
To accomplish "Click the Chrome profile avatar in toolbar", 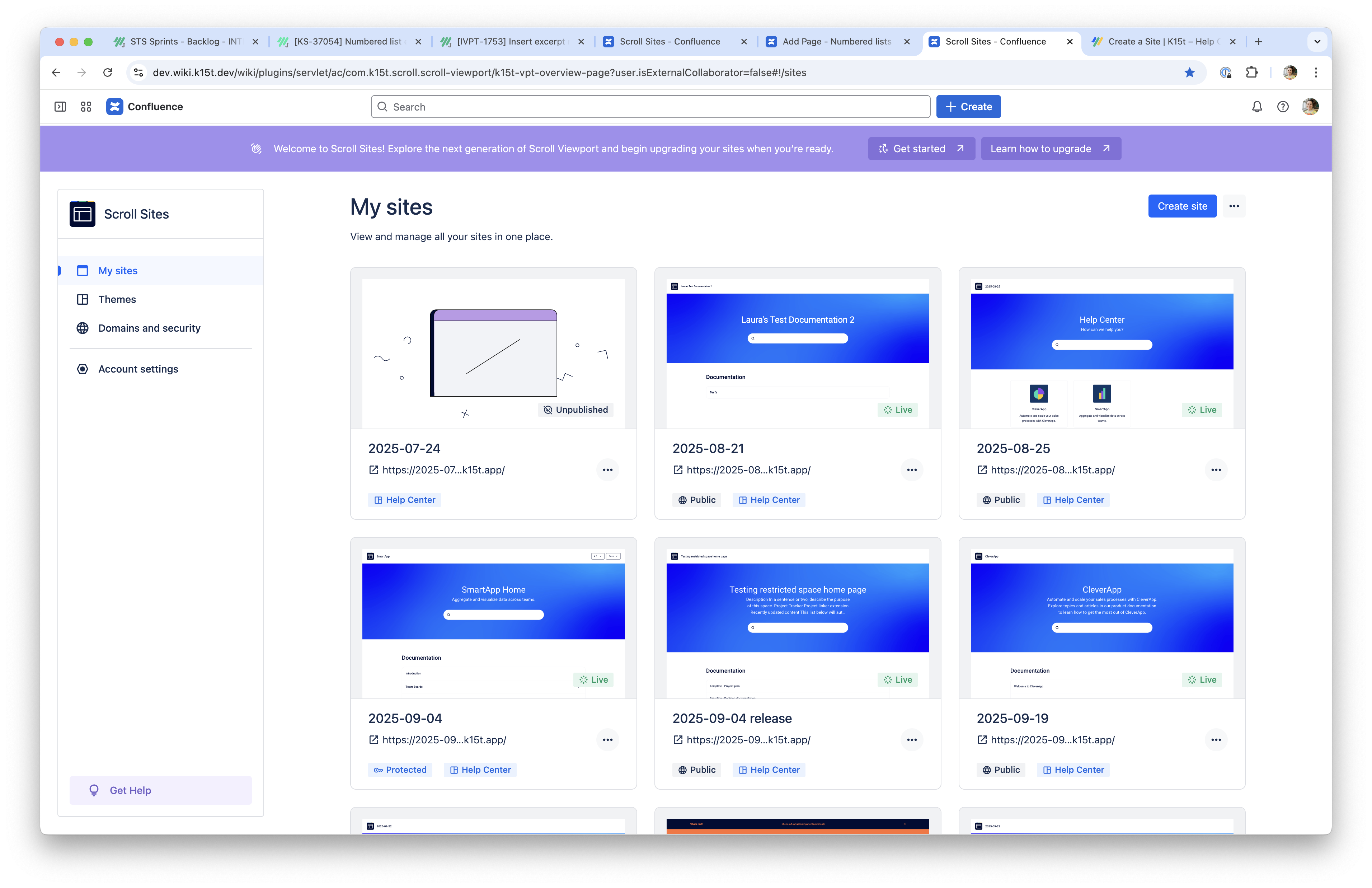I will pyautogui.click(x=1289, y=73).
